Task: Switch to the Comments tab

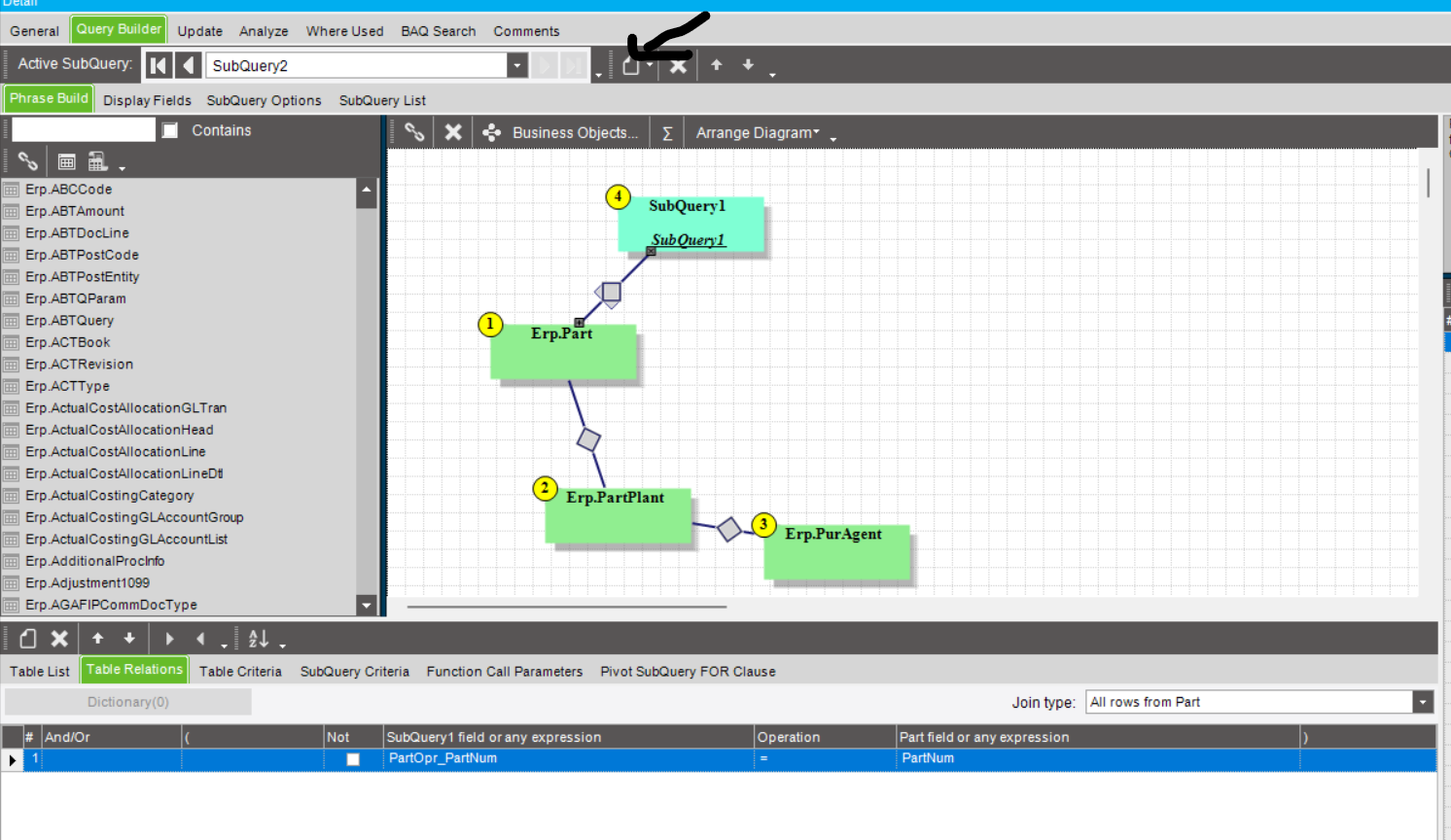Action: click(x=526, y=31)
